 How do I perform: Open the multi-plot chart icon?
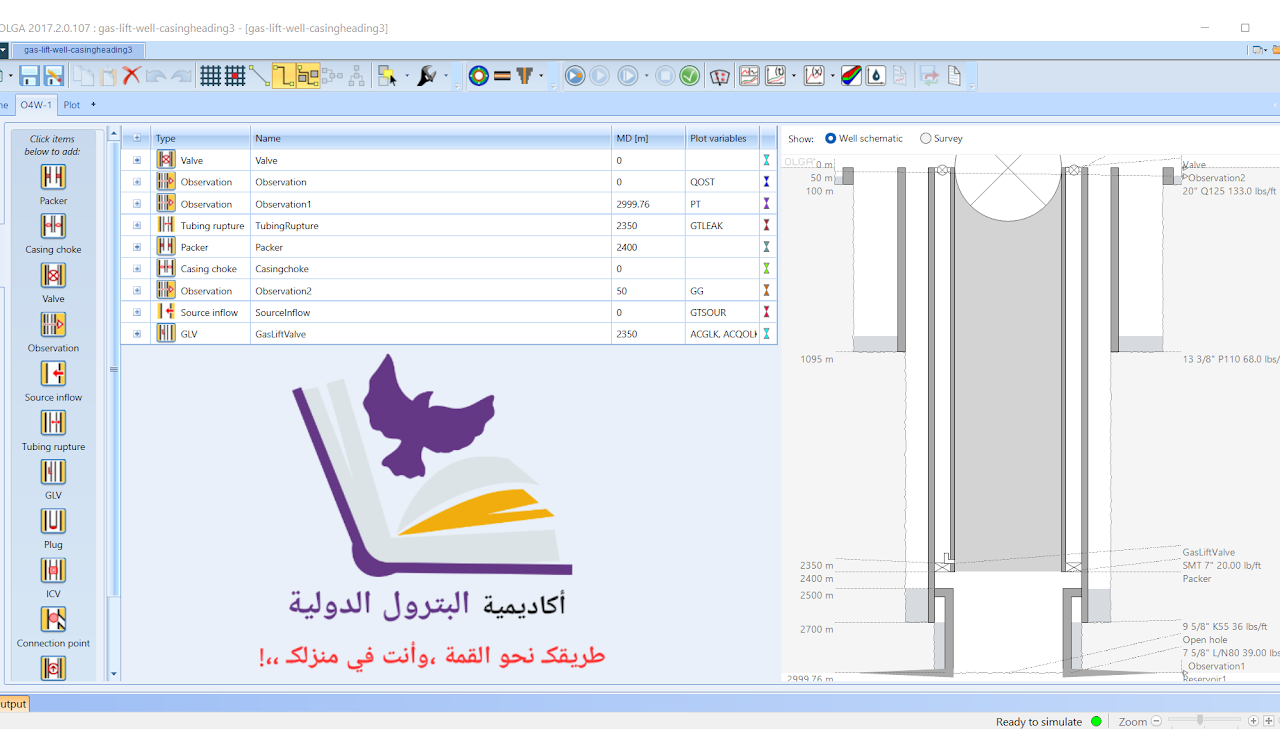coord(749,76)
